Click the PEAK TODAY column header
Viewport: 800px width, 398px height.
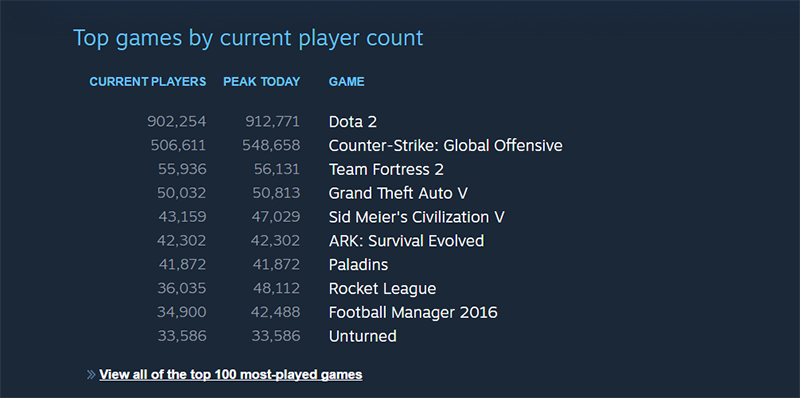click(262, 82)
